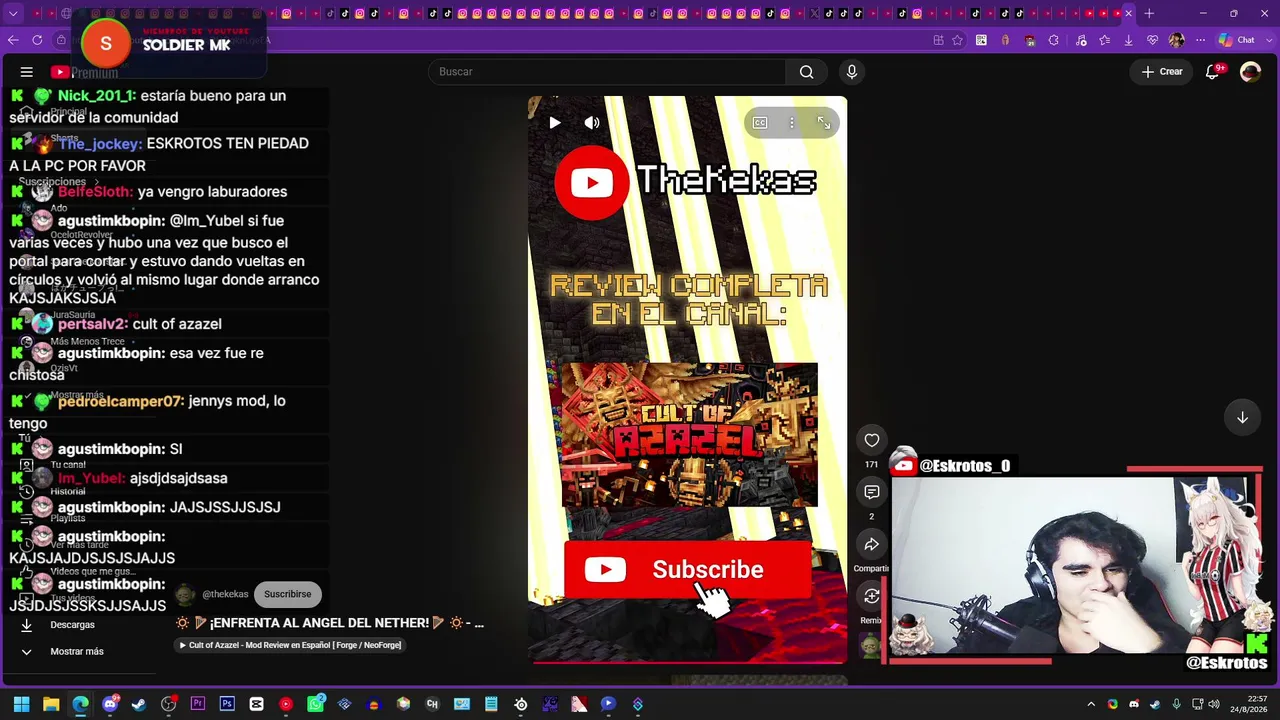Open the Short's three-dot options menu
The height and width of the screenshot is (720, 1280).
pos(791,123)
